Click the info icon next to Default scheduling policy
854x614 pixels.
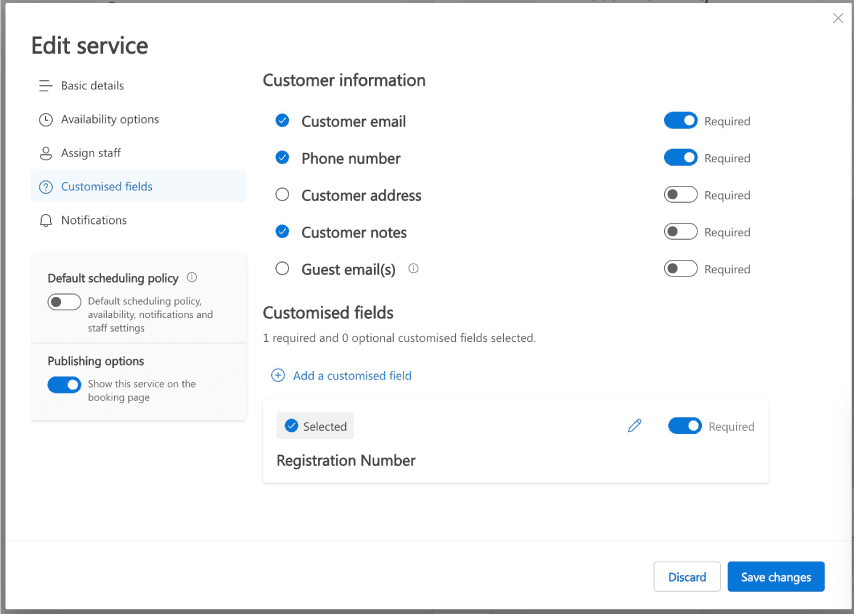coord(192,278)
